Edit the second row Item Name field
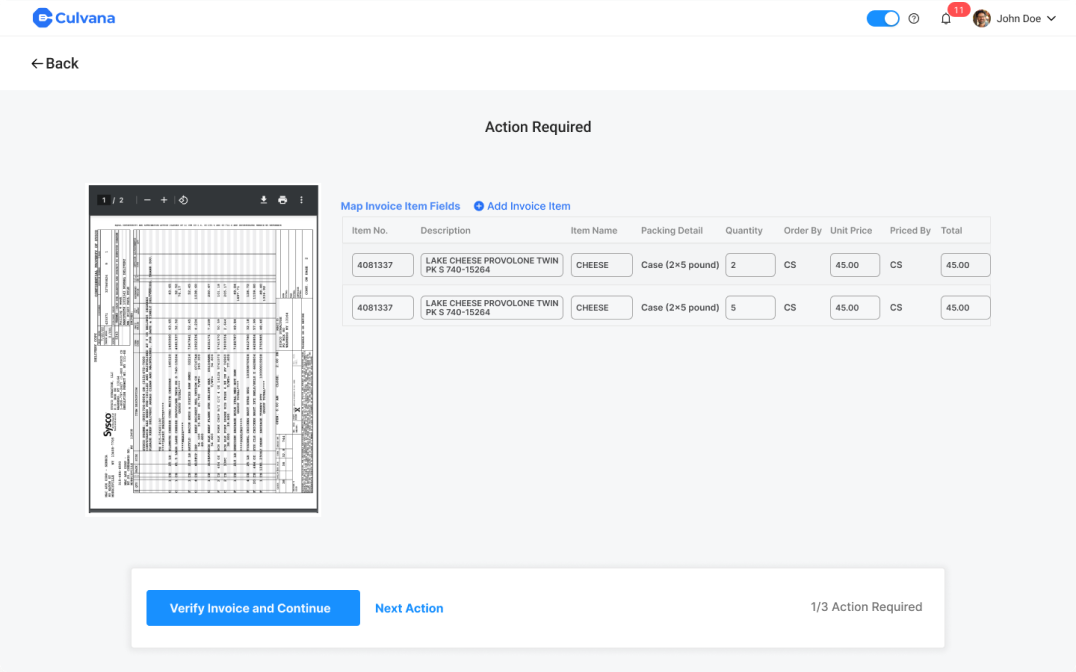 (601, 307)
